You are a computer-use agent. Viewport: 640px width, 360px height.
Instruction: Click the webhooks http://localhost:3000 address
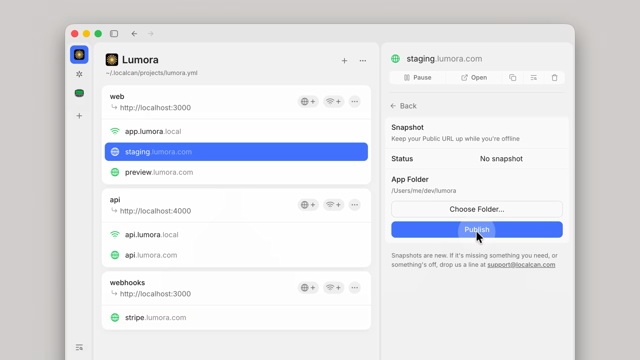coord(155,294)
